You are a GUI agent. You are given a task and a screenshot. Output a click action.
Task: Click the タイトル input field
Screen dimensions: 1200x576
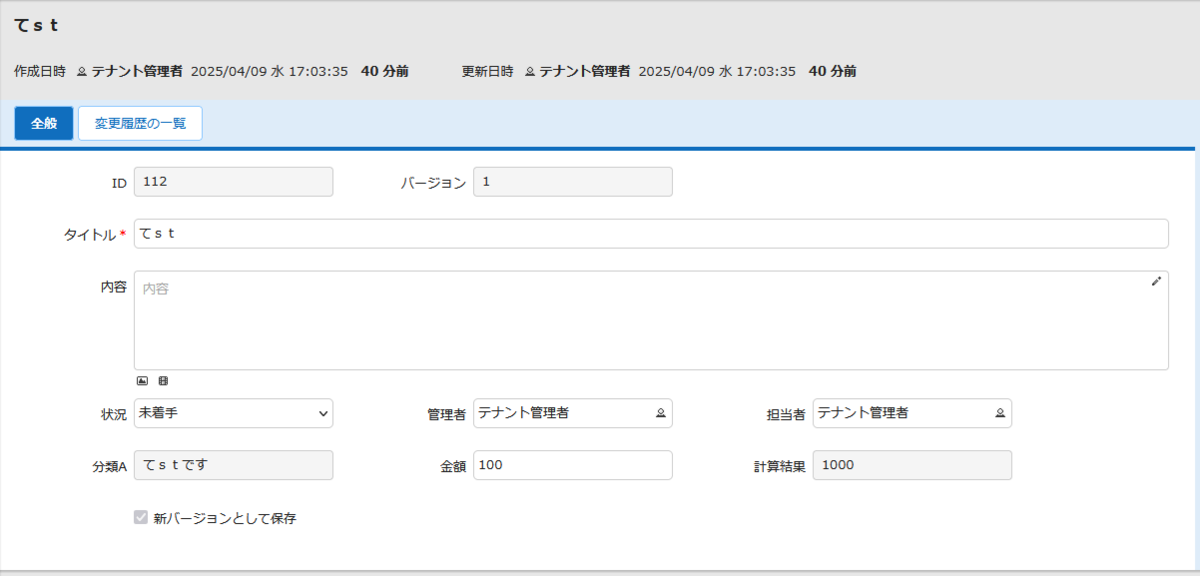tap(651, 234)
